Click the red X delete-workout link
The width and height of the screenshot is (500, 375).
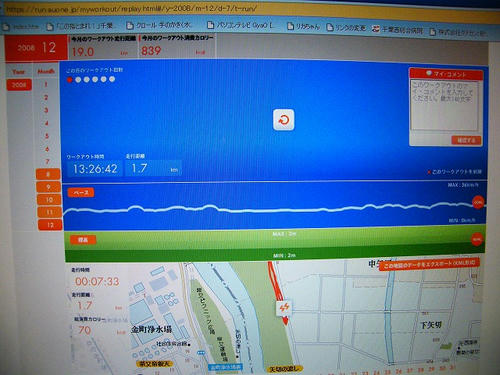click(x=455, y=172)
